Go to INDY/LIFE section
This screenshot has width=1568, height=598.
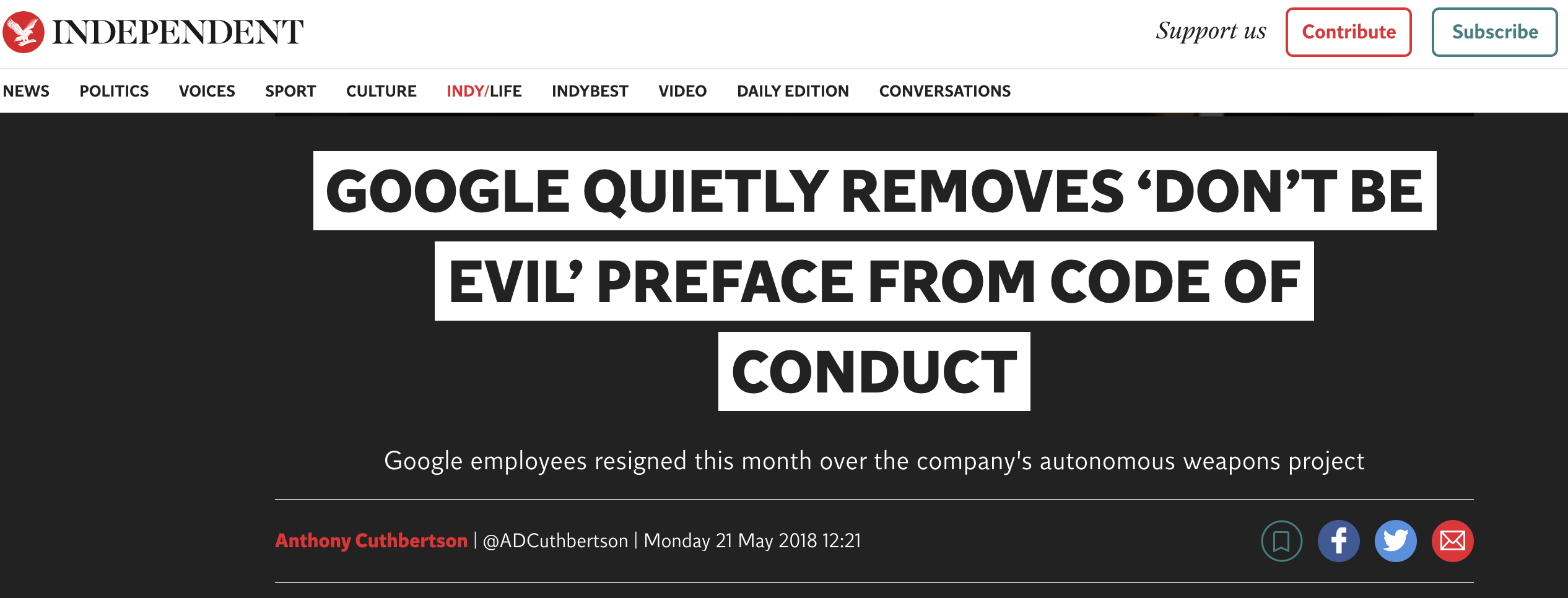pos(484,91)
